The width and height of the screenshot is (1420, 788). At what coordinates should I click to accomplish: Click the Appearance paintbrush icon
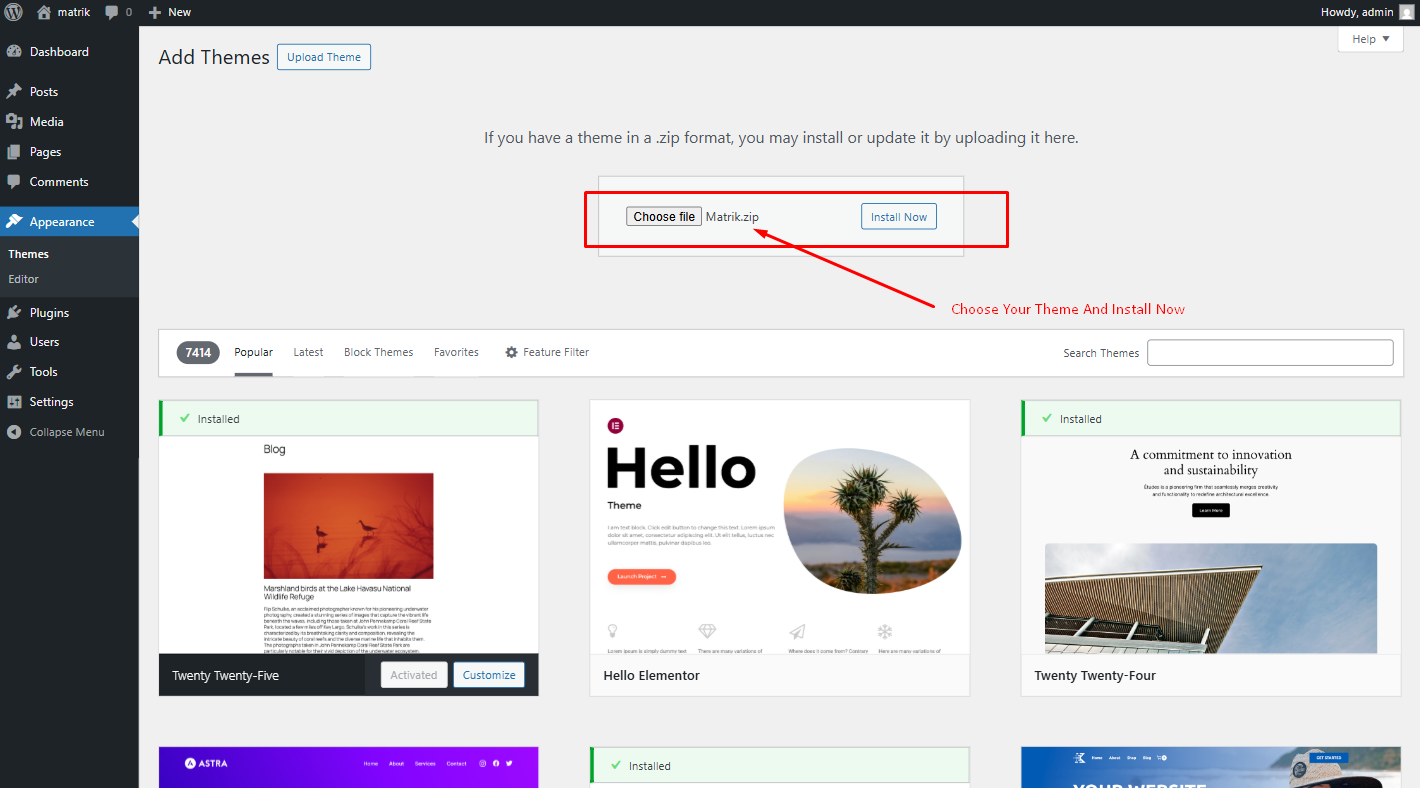pos(14,222)
